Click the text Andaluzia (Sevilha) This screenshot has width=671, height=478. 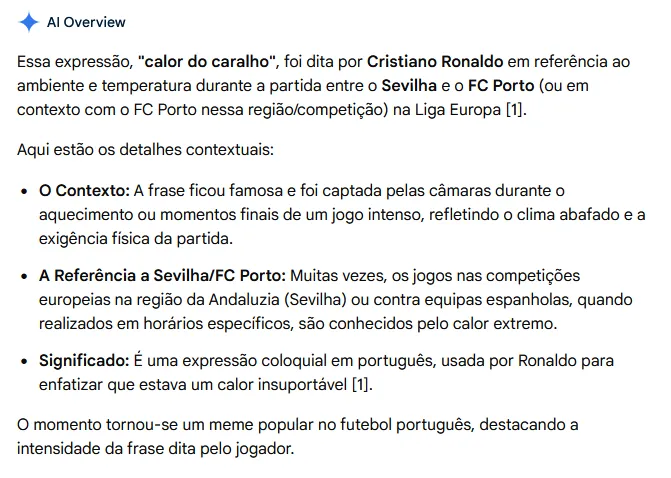tap(277, 300)
